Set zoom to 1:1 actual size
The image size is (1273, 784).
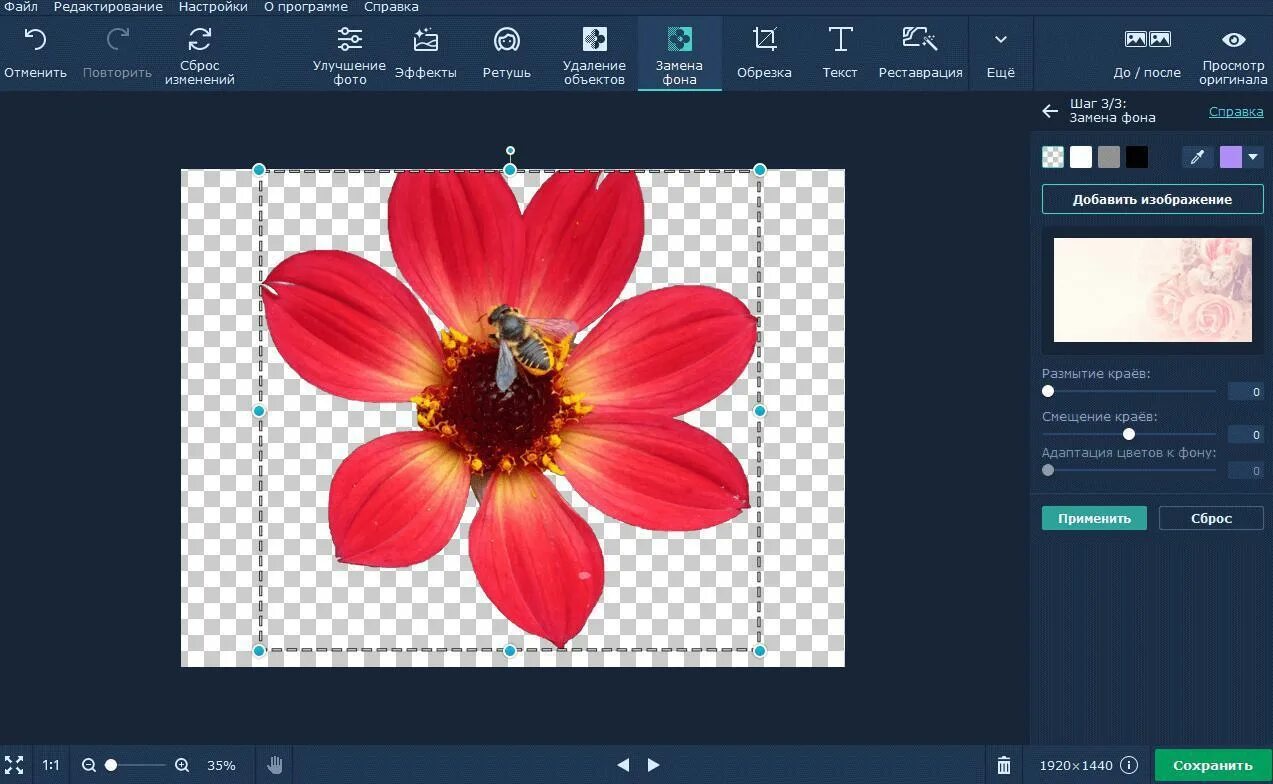pyautogui.click(x=51, y=765)
